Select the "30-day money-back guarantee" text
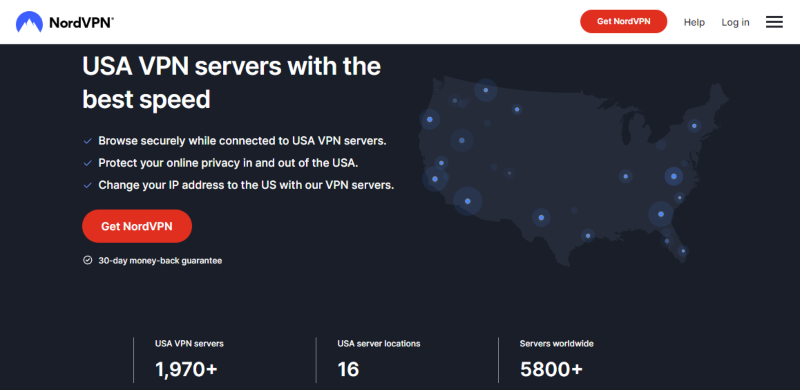 coord(160,260)
